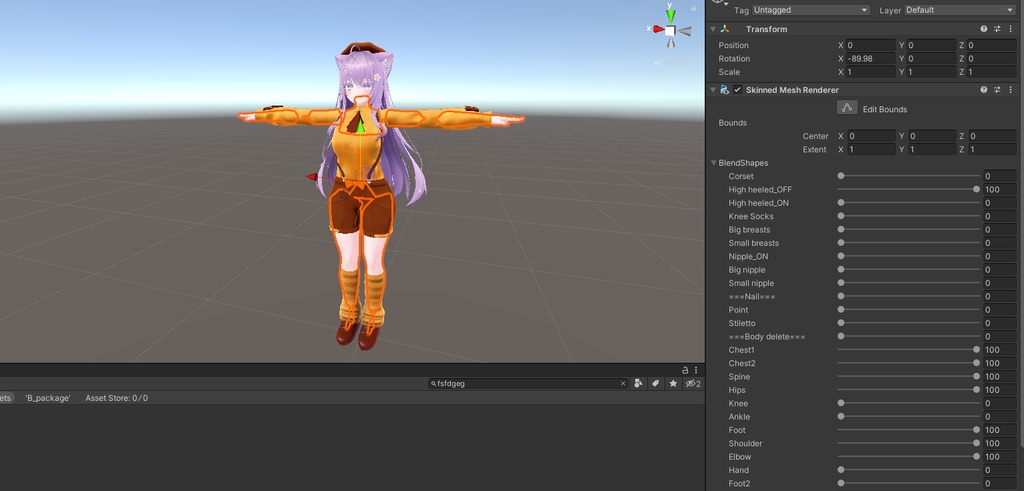
Task: Click the Big breasts blendshape slider
Action: 908,230
